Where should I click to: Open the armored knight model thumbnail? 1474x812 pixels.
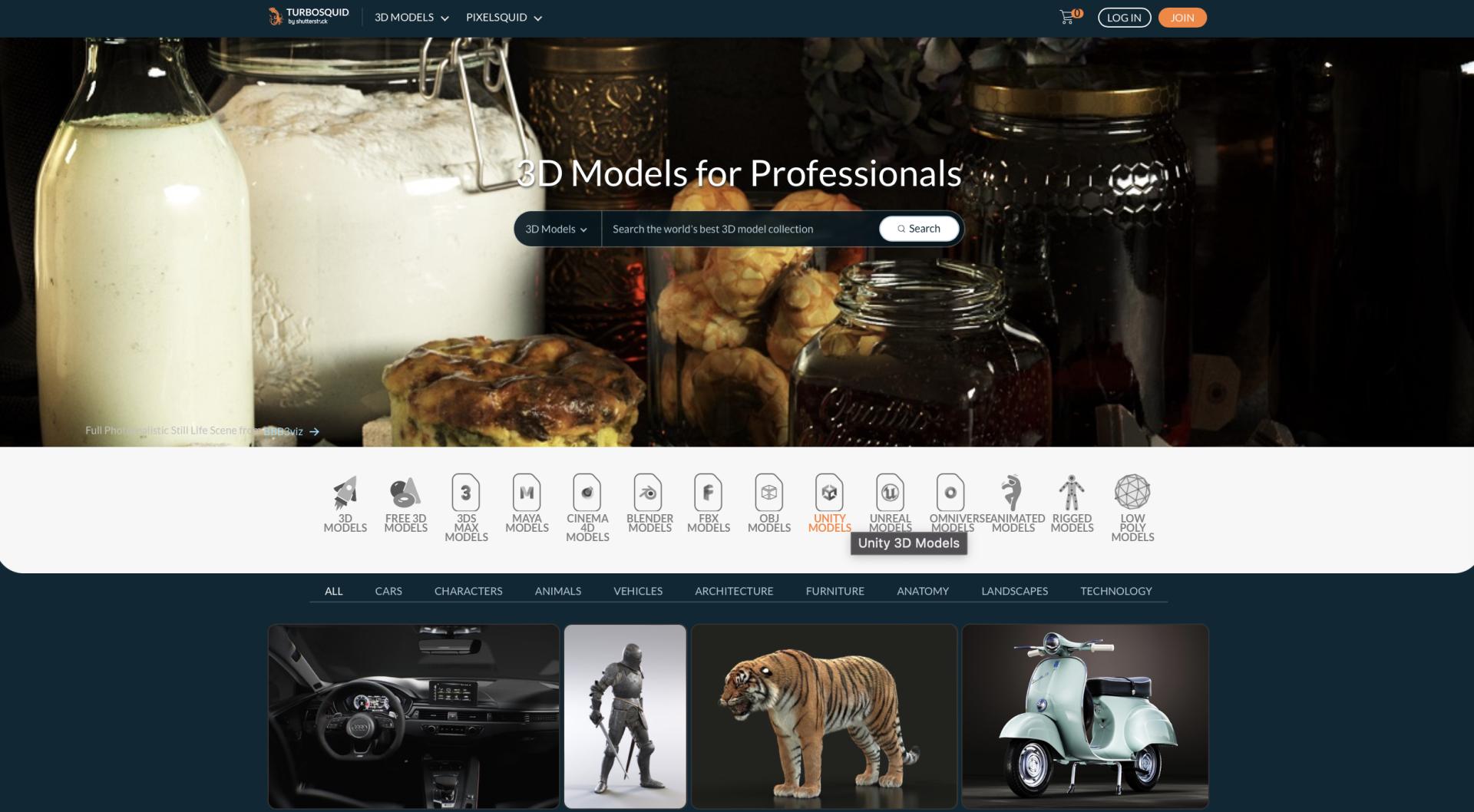pos(625,716)
